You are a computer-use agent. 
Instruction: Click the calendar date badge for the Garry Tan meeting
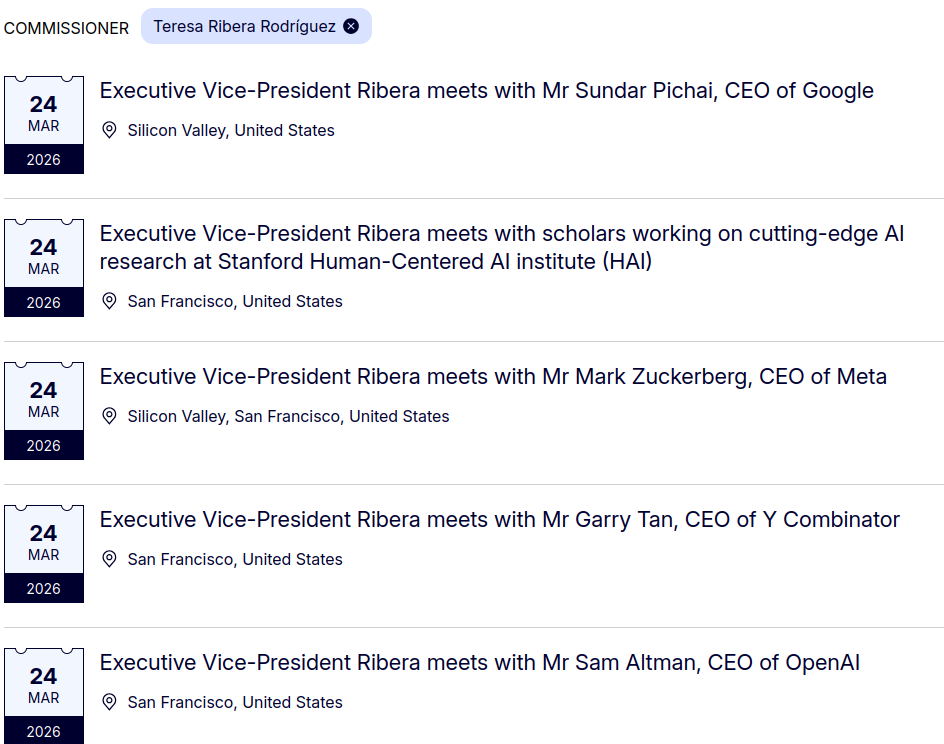[44, 554]
